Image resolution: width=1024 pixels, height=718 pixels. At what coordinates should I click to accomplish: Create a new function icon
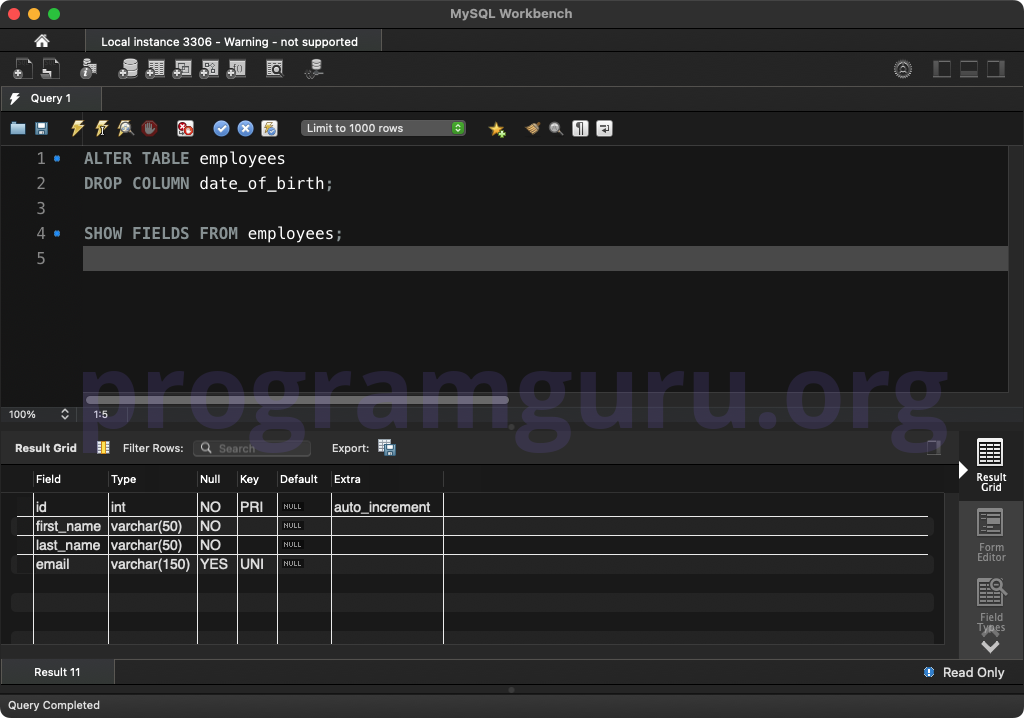236,69
